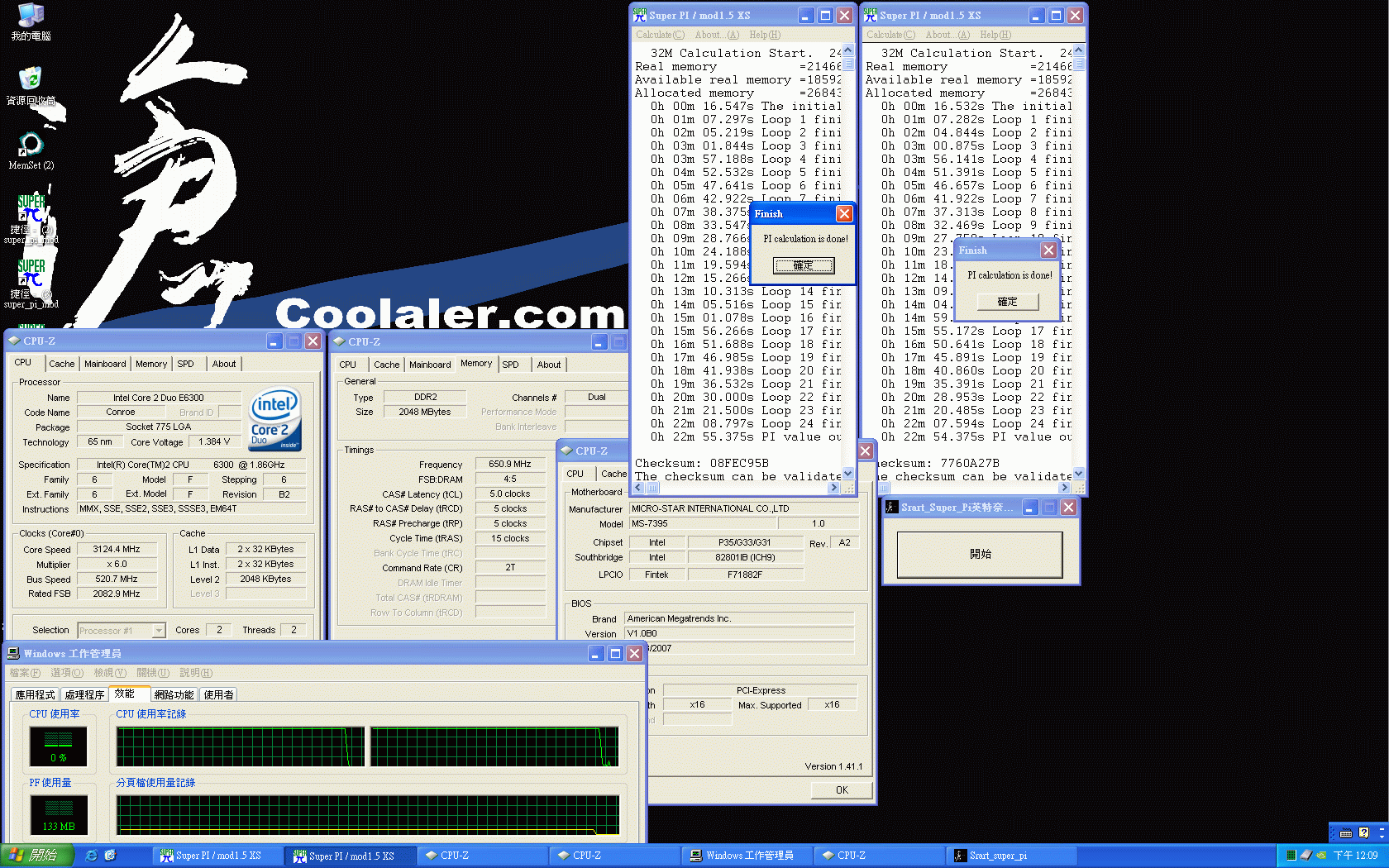
Task: Open View menu in Task Manager
Action: pos(110,673)
